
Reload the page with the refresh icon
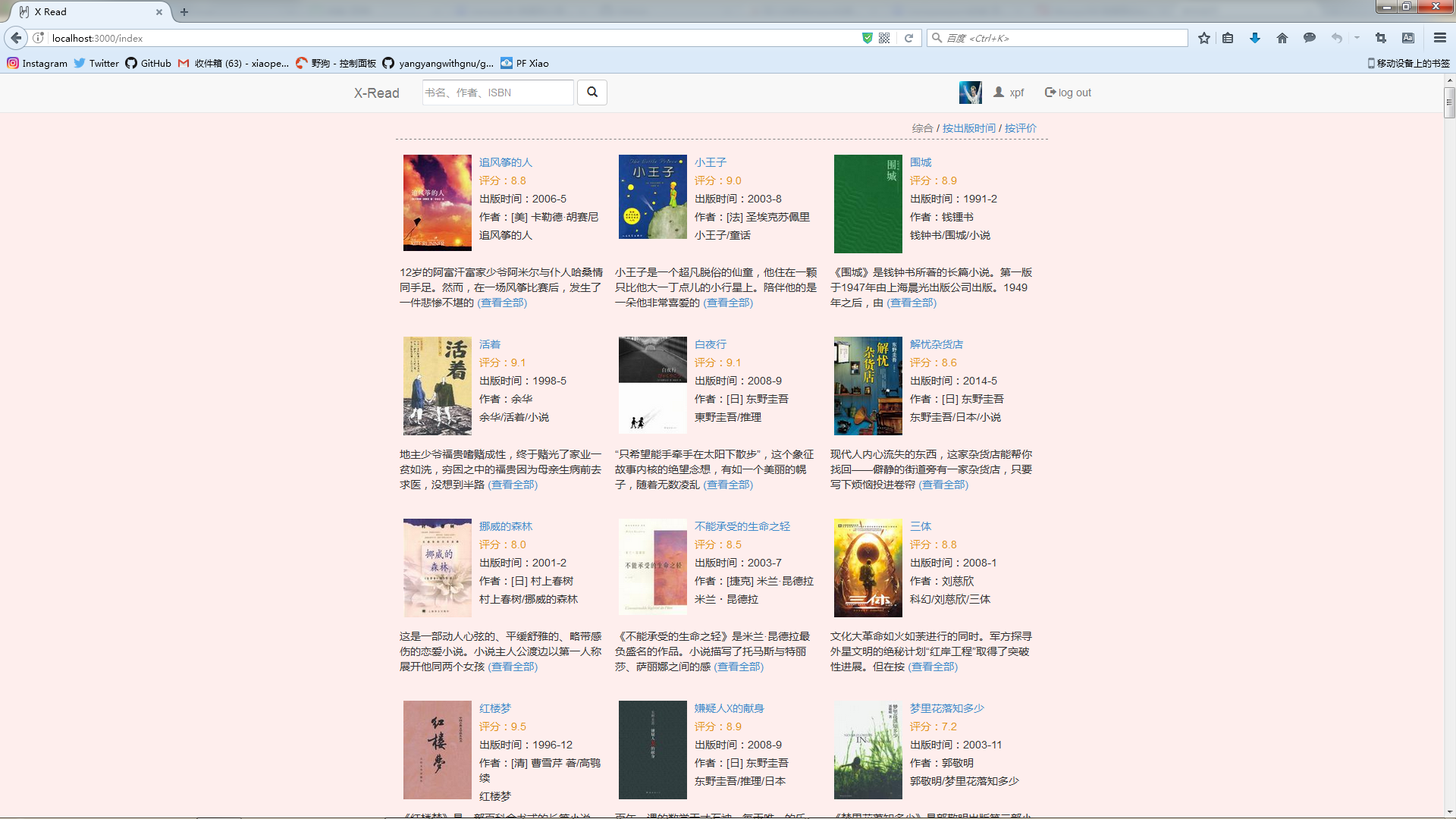click(908, 38)
